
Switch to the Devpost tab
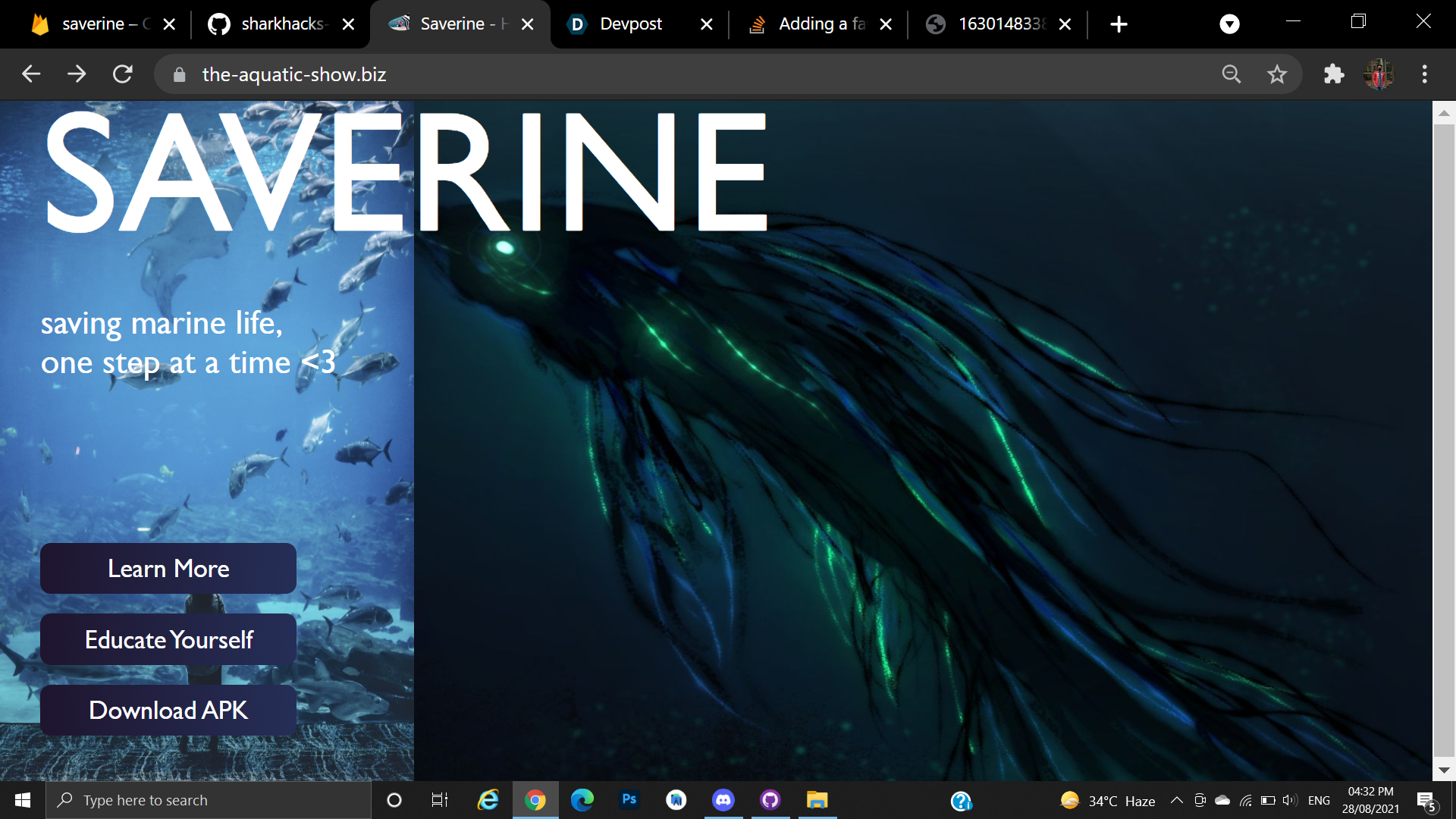click(629, 24)
